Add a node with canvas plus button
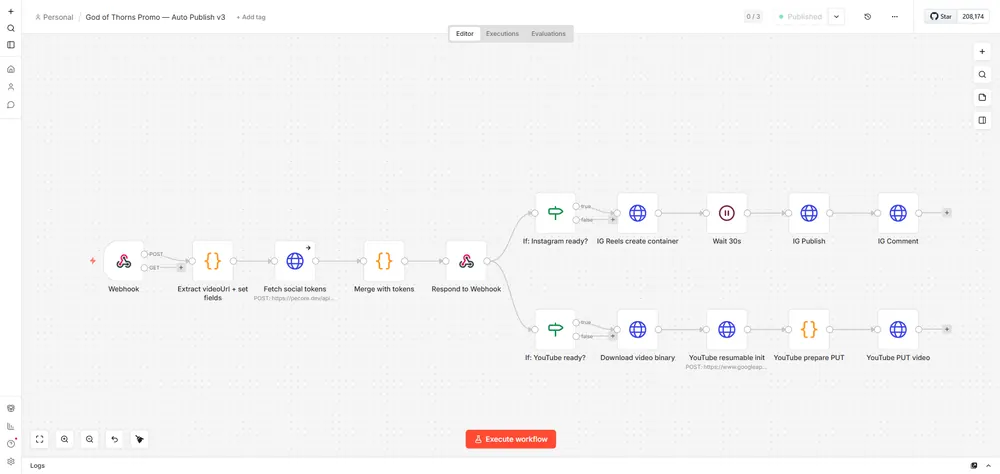This screenshot has width=1000, height=474. [982, 52]
